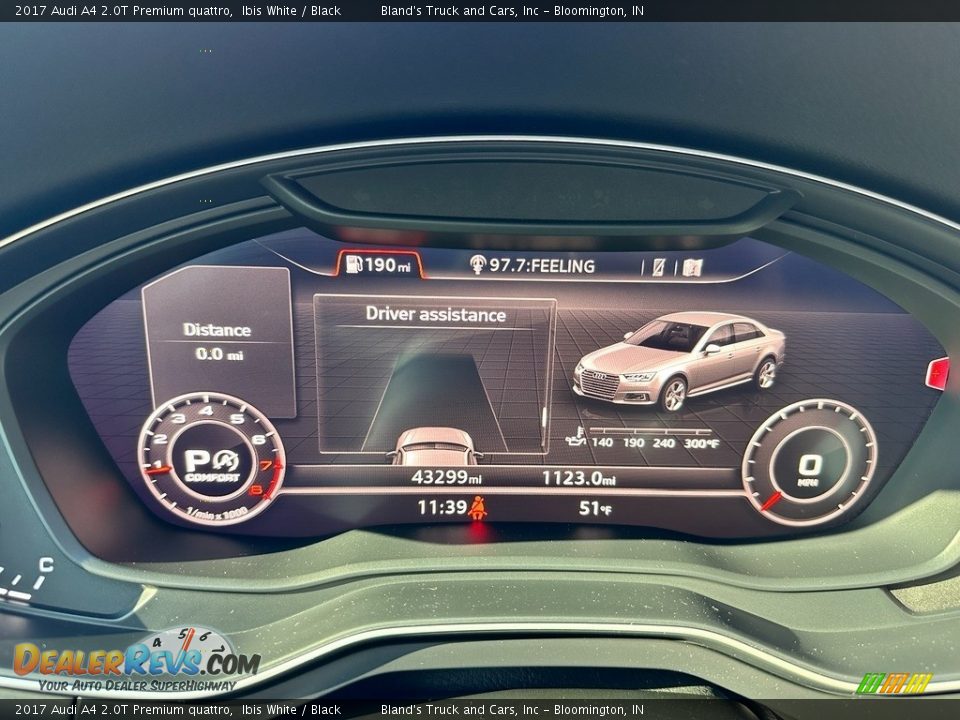Click the Distance label
Image resolution: width=960 pixels, height=720 pixels.
(x=217, y=330)
